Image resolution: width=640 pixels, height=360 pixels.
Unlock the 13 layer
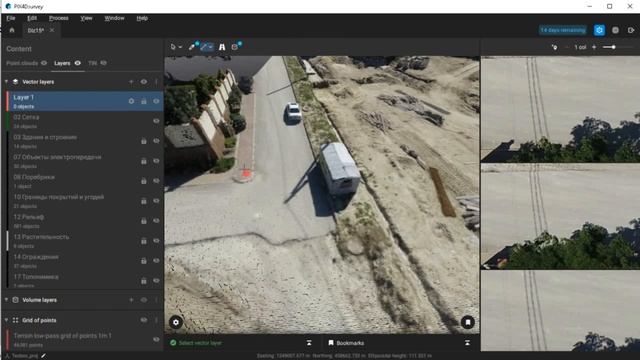pos(144,241)
